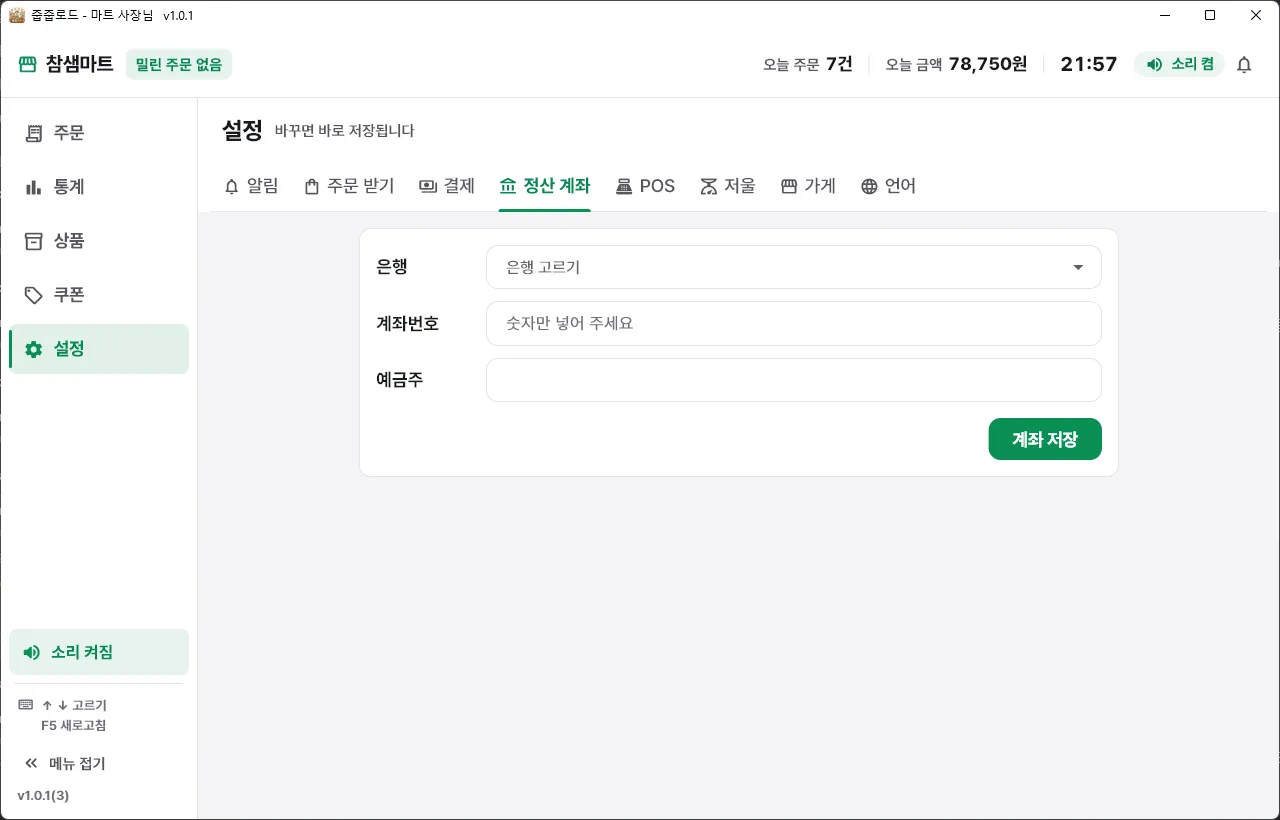Click the 오늘 주문 7건 counter
This screenshot has height=820, width=1280.
(x=808, y=64)
